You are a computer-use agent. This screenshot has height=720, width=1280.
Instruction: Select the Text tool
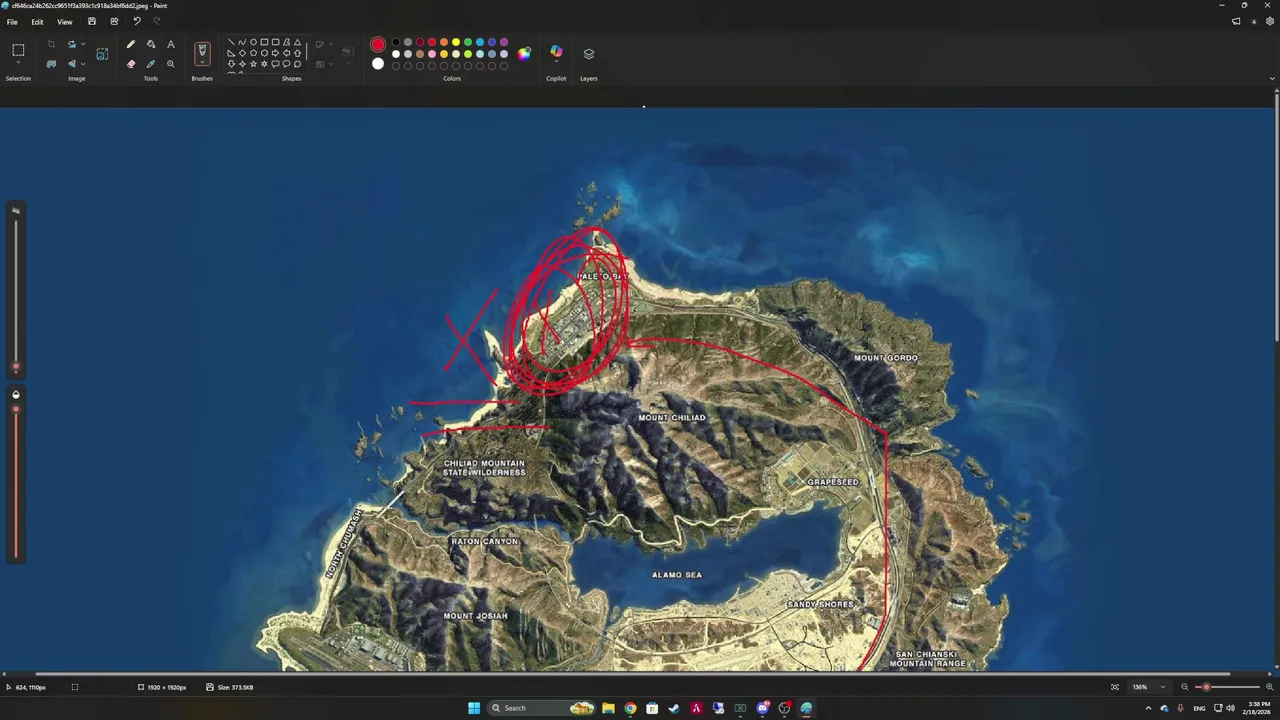pyautogui.click(x=171, y=44)
